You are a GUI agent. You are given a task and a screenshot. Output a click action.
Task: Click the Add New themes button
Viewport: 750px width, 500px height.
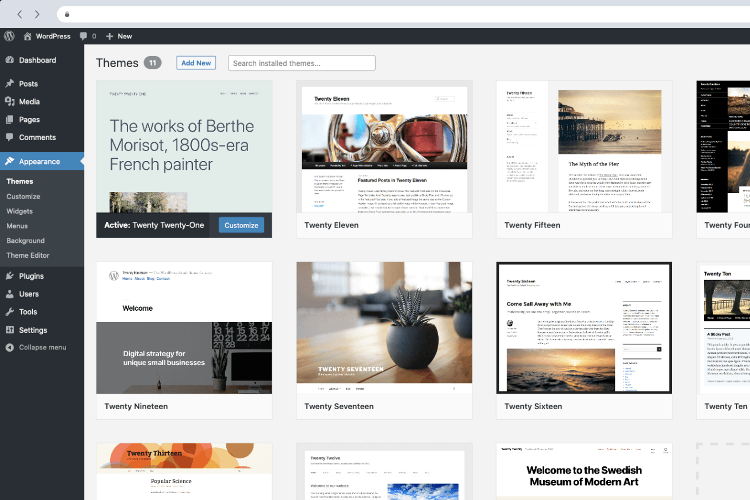pyautogui.click(x=196, y=63)
